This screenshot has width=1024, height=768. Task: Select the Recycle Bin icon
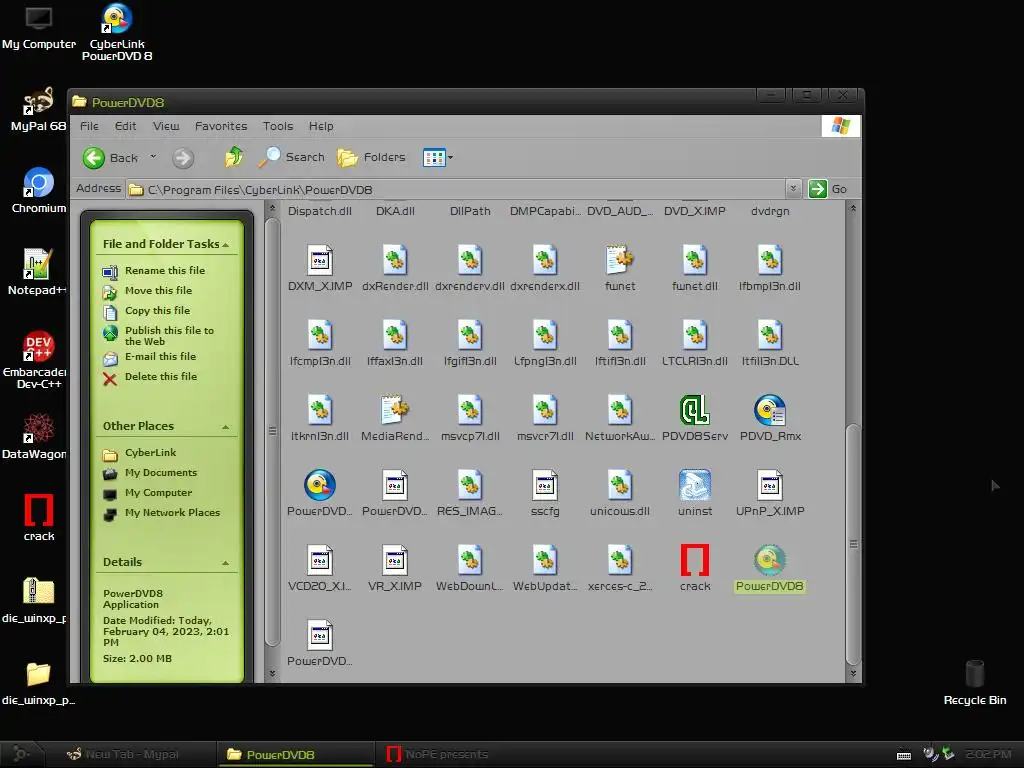tap(974, 682)
